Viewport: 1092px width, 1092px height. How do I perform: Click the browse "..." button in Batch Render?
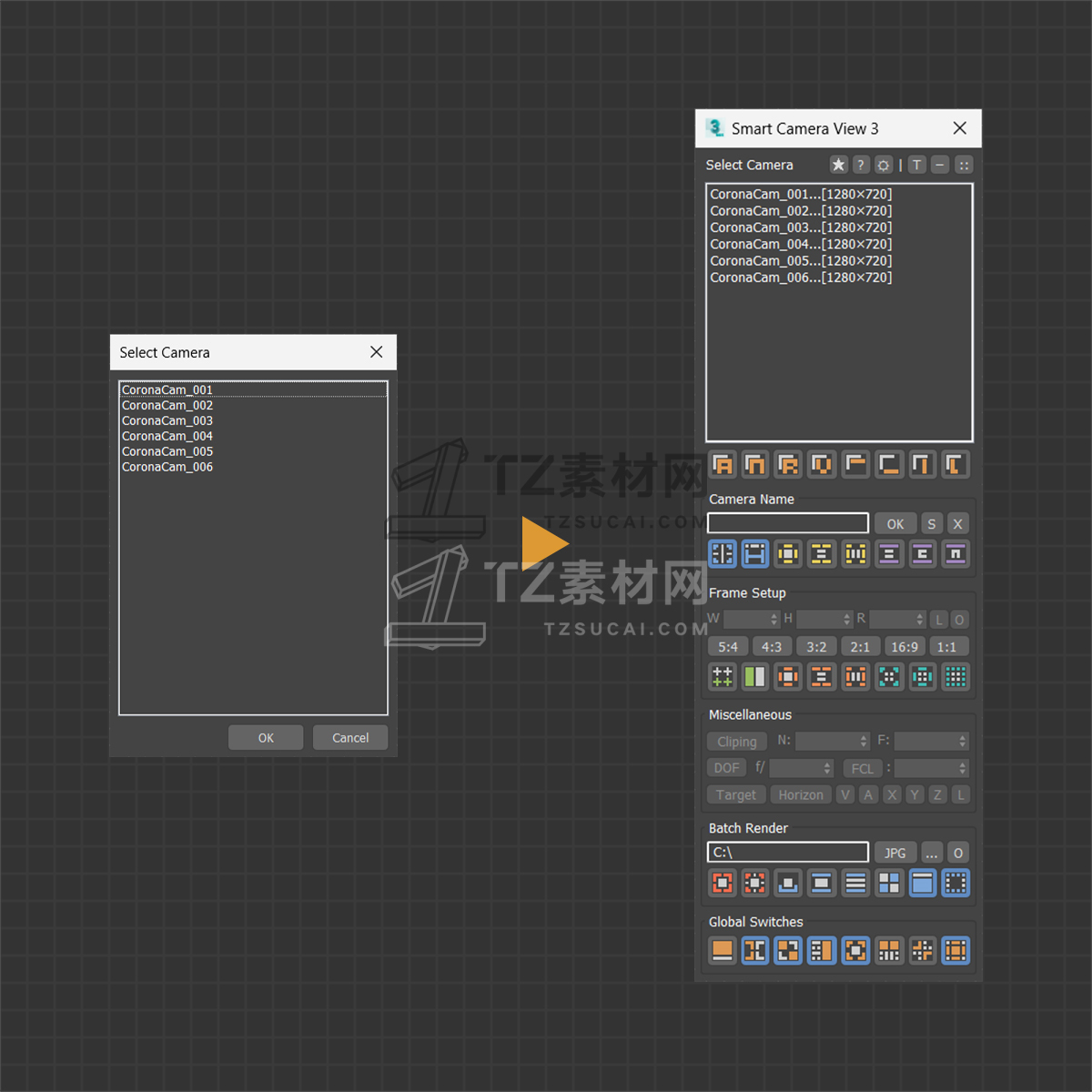[932, 853]
